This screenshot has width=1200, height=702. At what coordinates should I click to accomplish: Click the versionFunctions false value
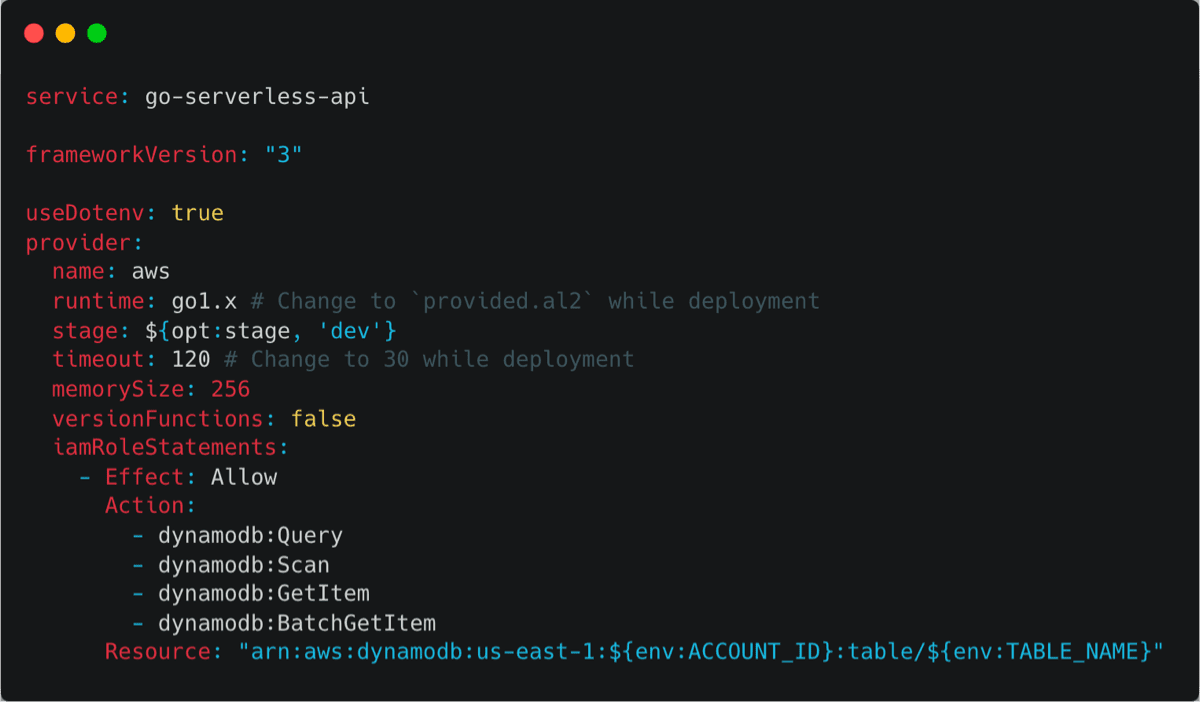click(x=323, y=418)
